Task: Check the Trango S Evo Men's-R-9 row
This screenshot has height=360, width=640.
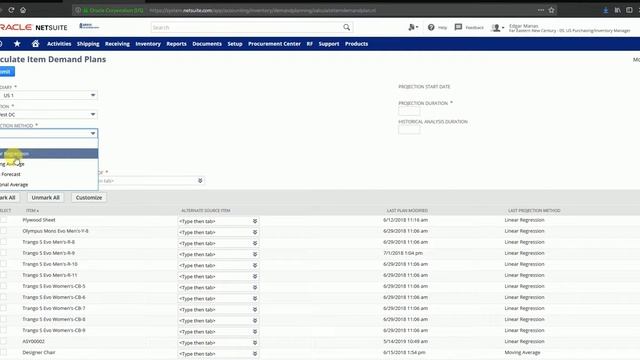Action: point(4,253)
